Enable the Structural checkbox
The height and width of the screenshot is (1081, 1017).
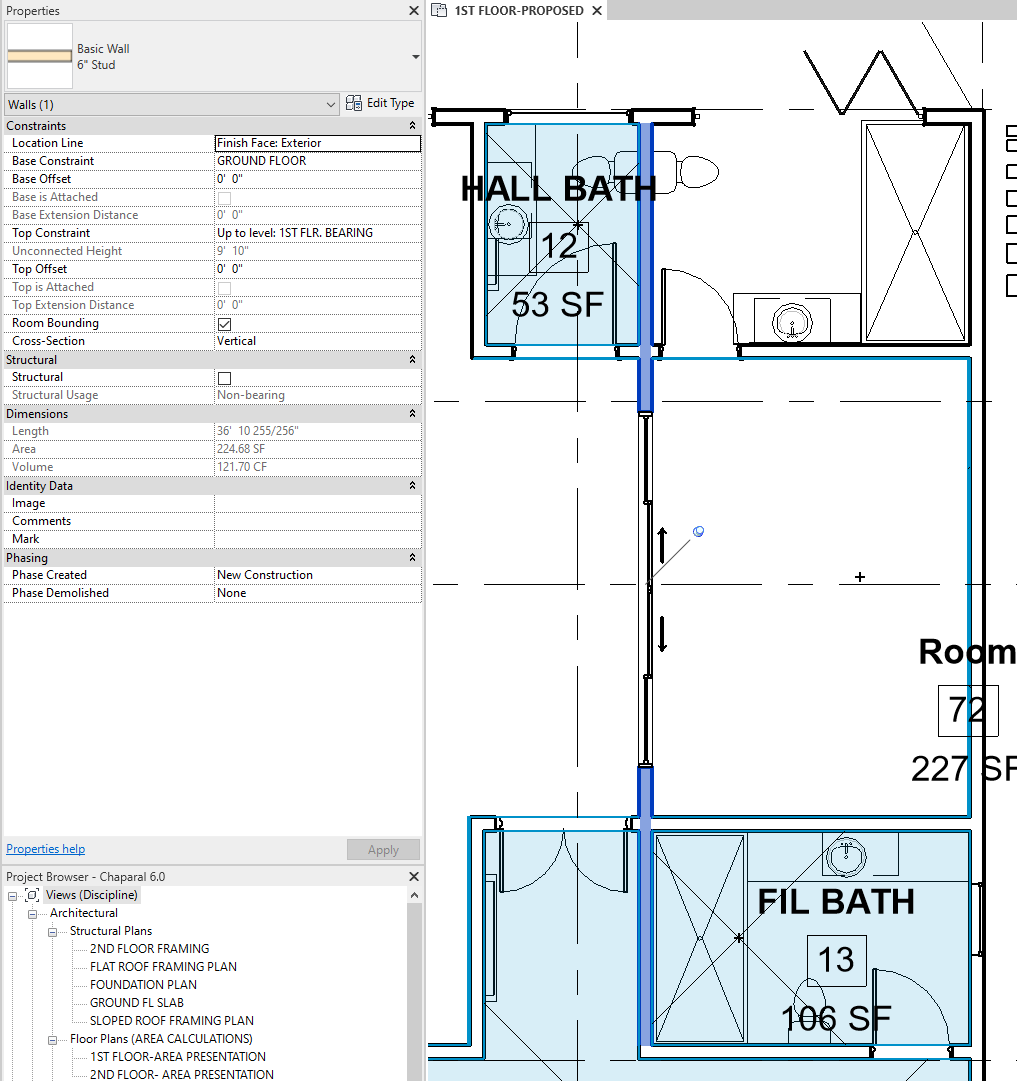click(224, 377)
